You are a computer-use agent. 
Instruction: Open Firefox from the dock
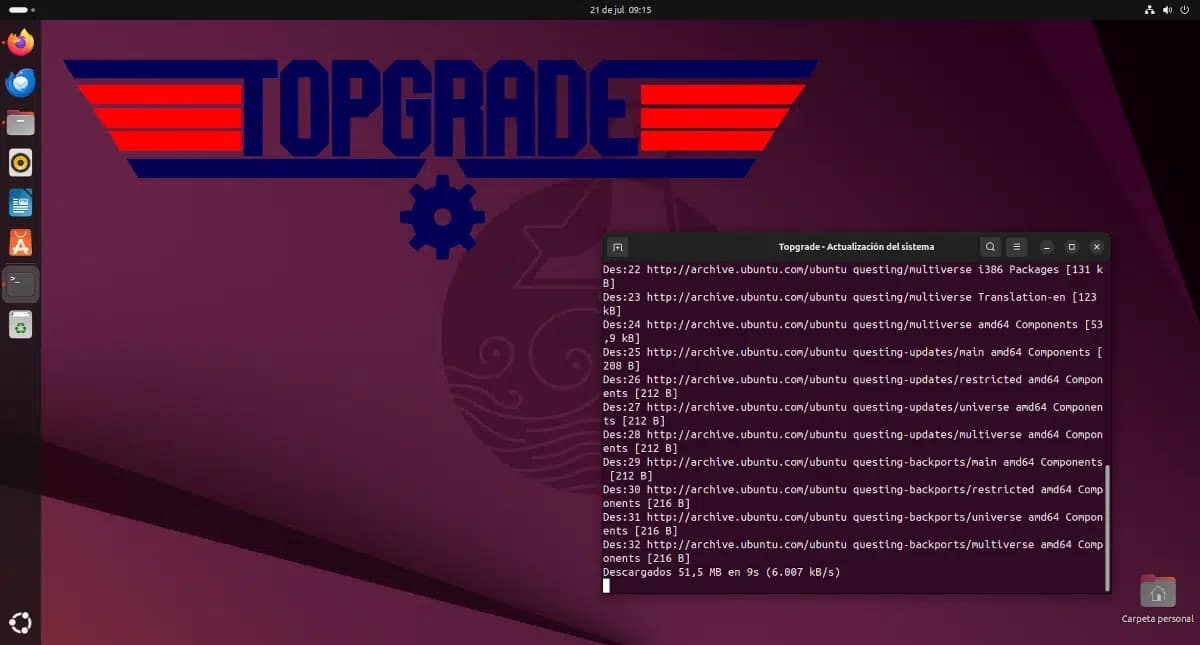click(20, 42)
